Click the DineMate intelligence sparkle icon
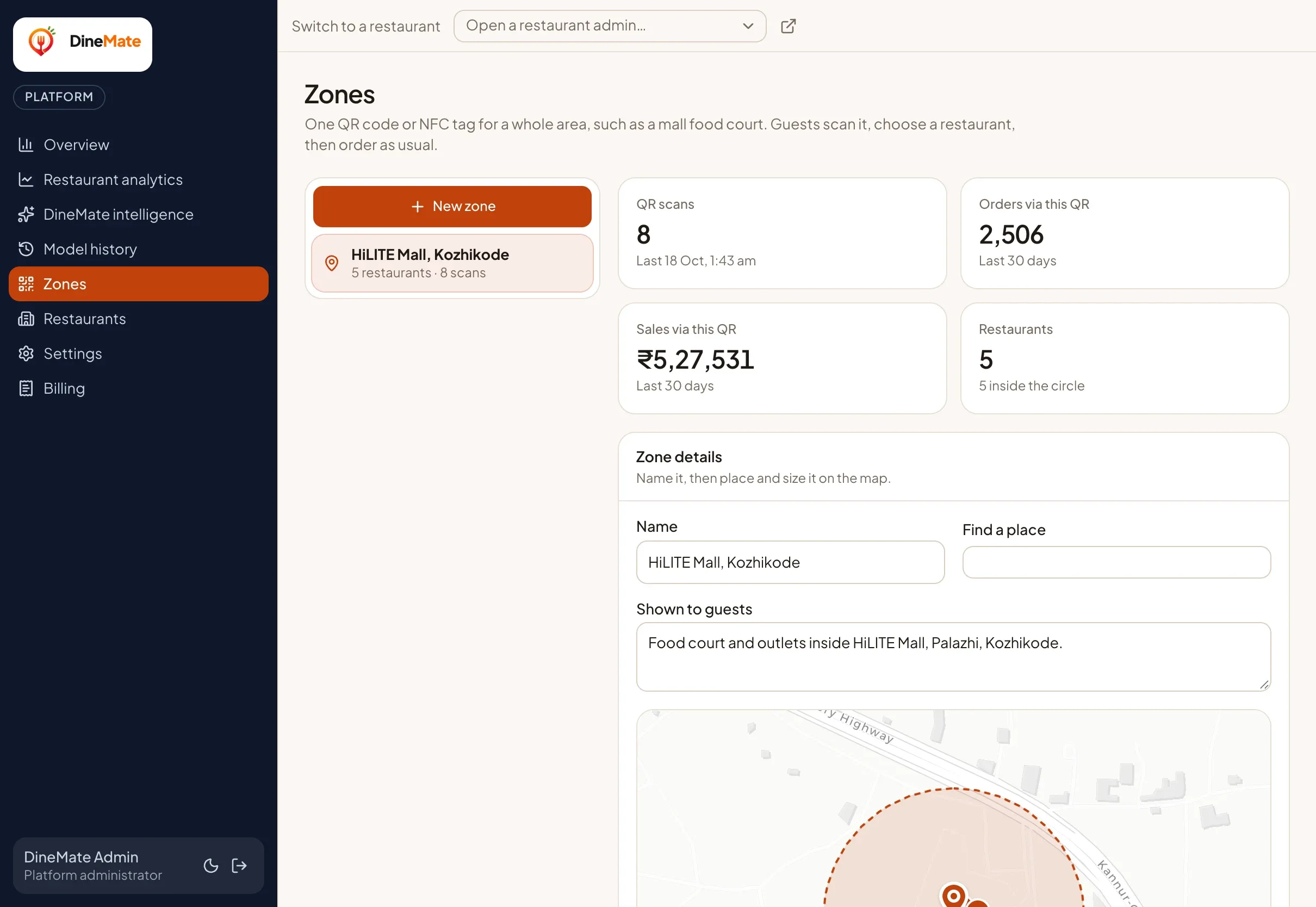The height and width of the screenshot is (907, 1316). [26, 214]
